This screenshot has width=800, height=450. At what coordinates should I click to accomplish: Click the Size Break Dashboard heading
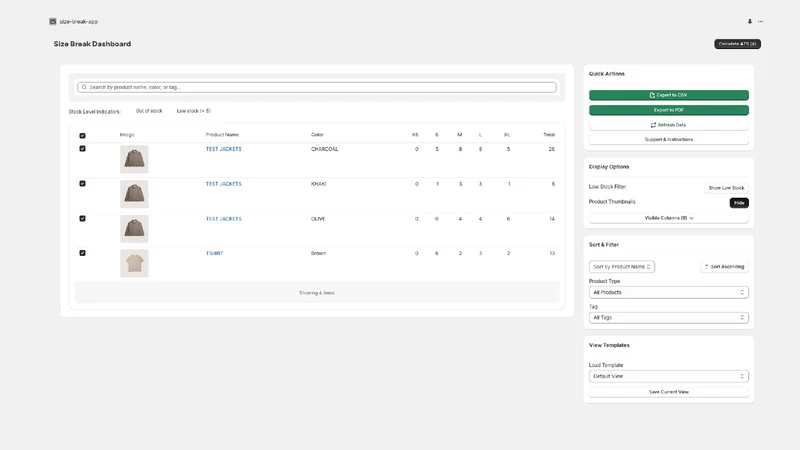(x=92, y=44)
